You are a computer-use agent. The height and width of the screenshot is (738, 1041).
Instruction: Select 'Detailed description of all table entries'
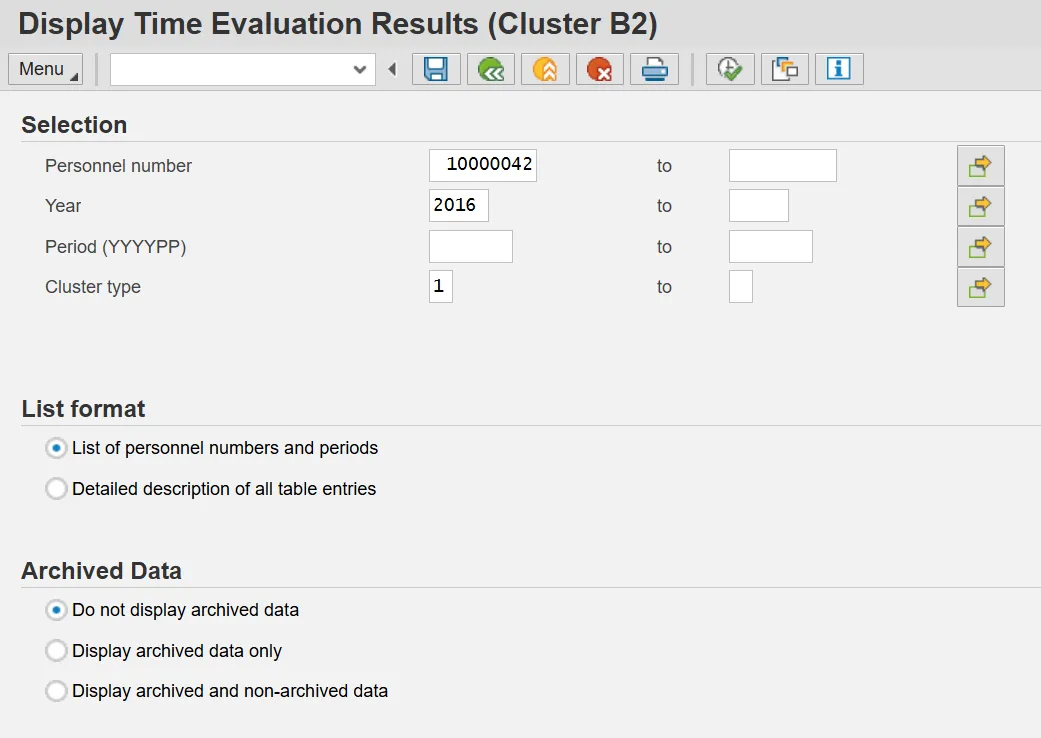coord(57,489)
